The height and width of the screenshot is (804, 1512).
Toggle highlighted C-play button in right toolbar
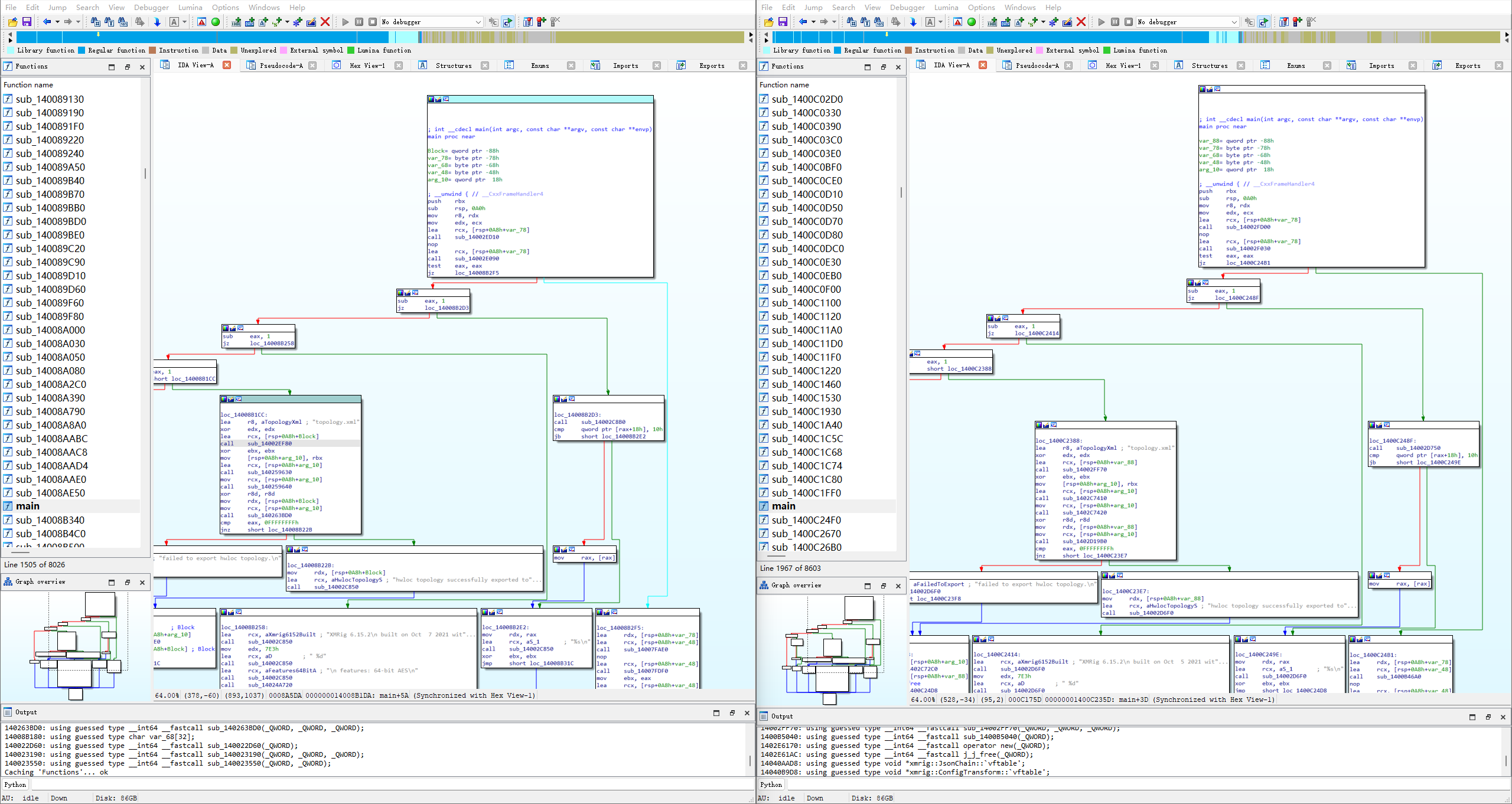1263,22
